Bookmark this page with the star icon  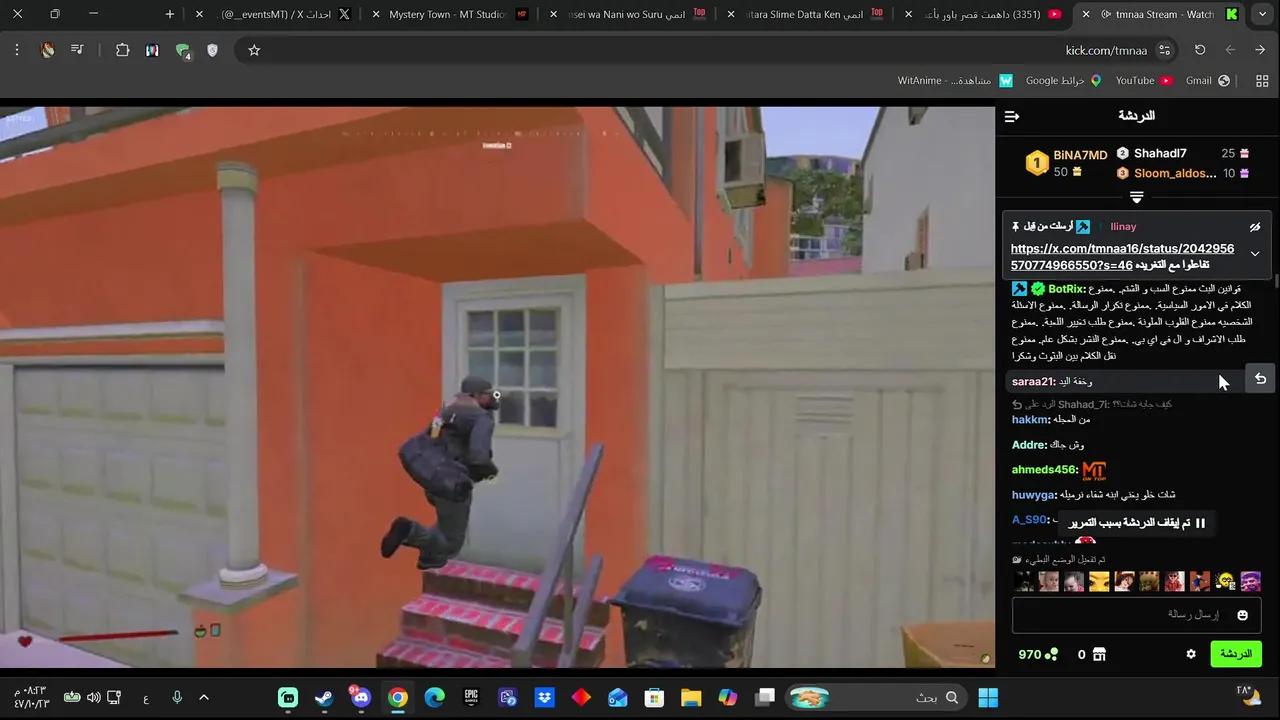tap(254, 50)
